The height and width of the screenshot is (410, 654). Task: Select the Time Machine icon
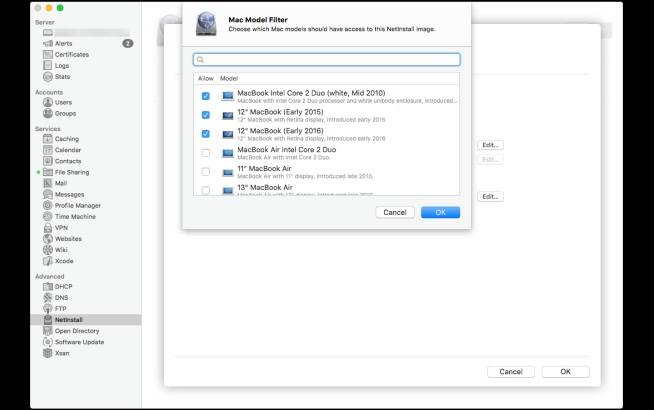pos(48,216)
